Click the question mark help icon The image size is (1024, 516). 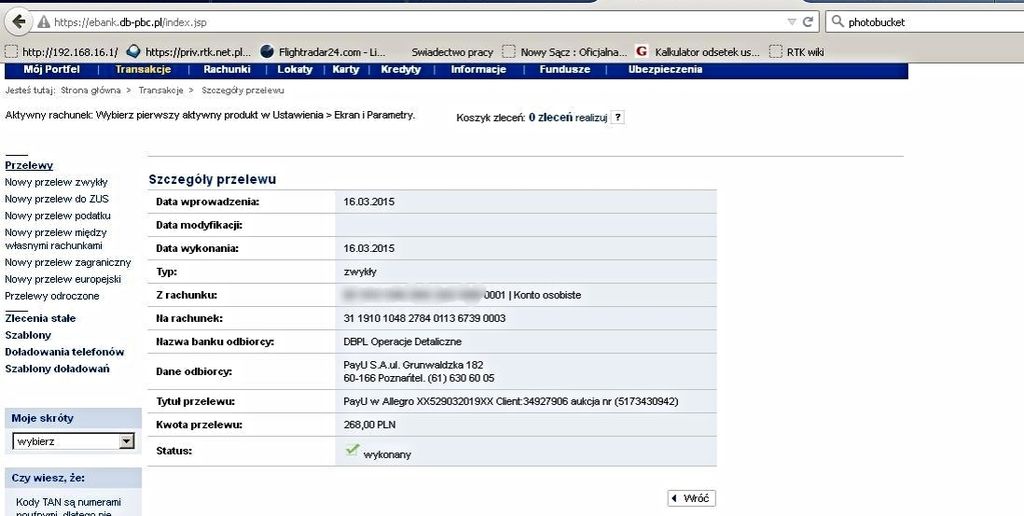(x=618, y=118)
